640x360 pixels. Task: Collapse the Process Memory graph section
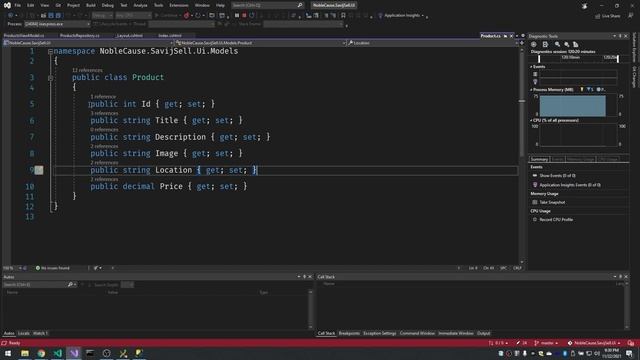531,90
